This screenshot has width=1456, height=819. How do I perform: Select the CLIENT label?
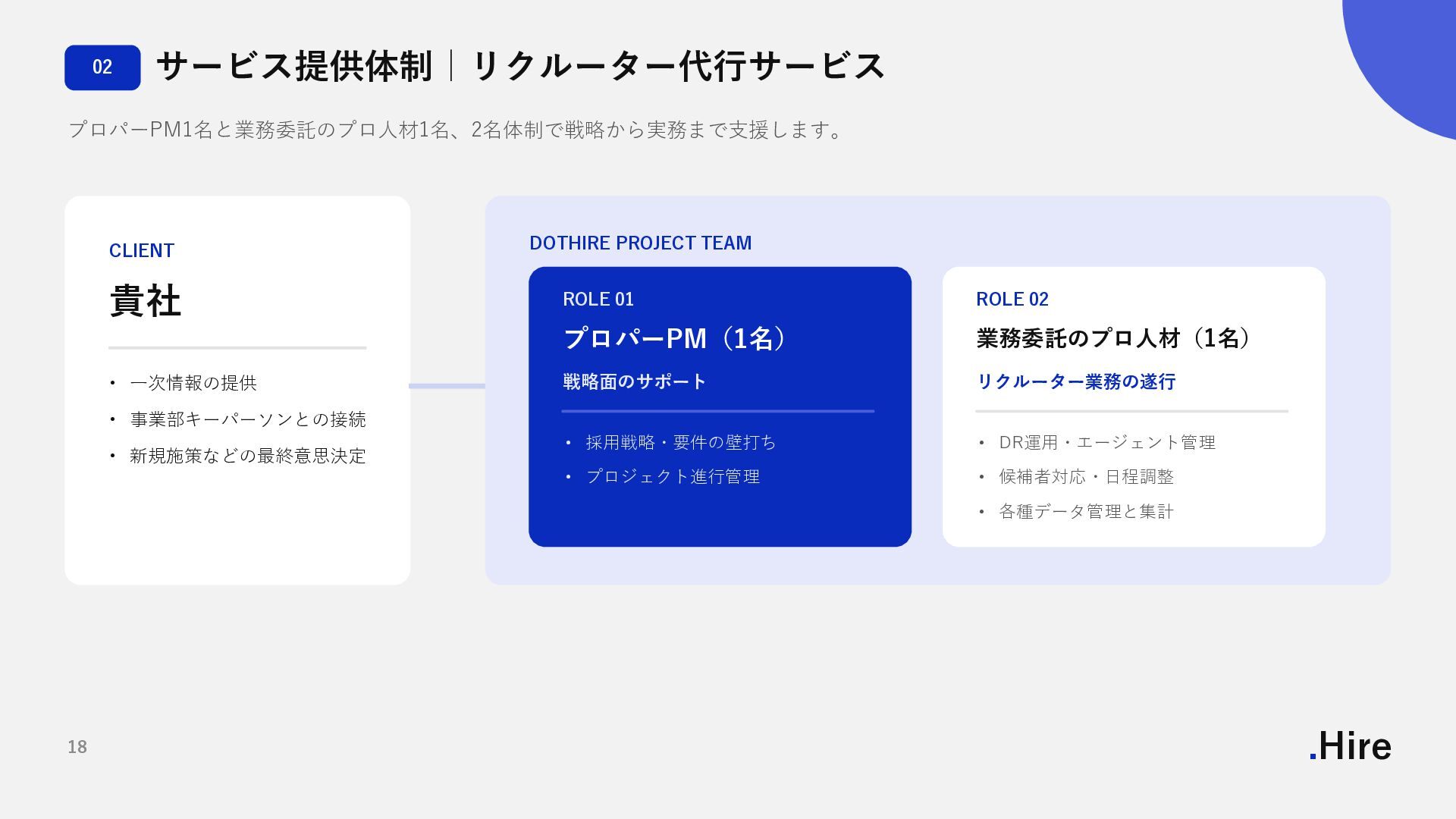[142, 251]
